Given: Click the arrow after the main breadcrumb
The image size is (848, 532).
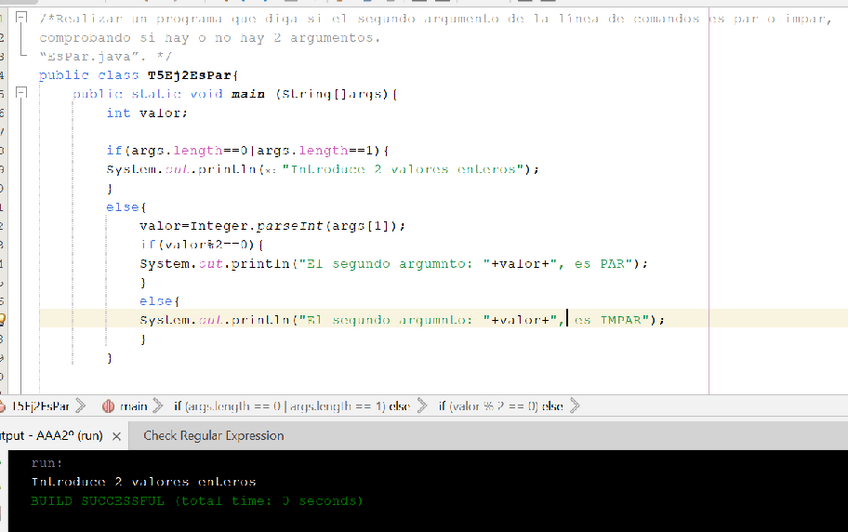Looking at the screenshot, I should [x=159, y=406].
